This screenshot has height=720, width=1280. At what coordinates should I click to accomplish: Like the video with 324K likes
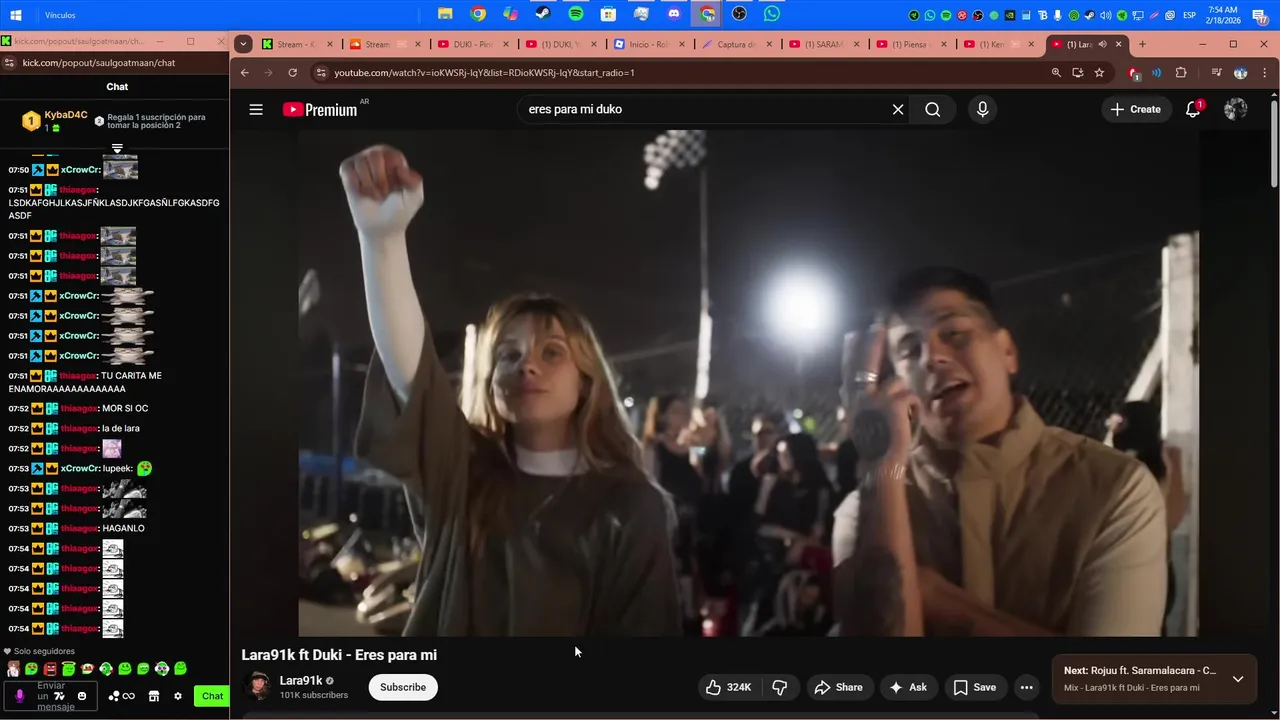coord(729,687)
